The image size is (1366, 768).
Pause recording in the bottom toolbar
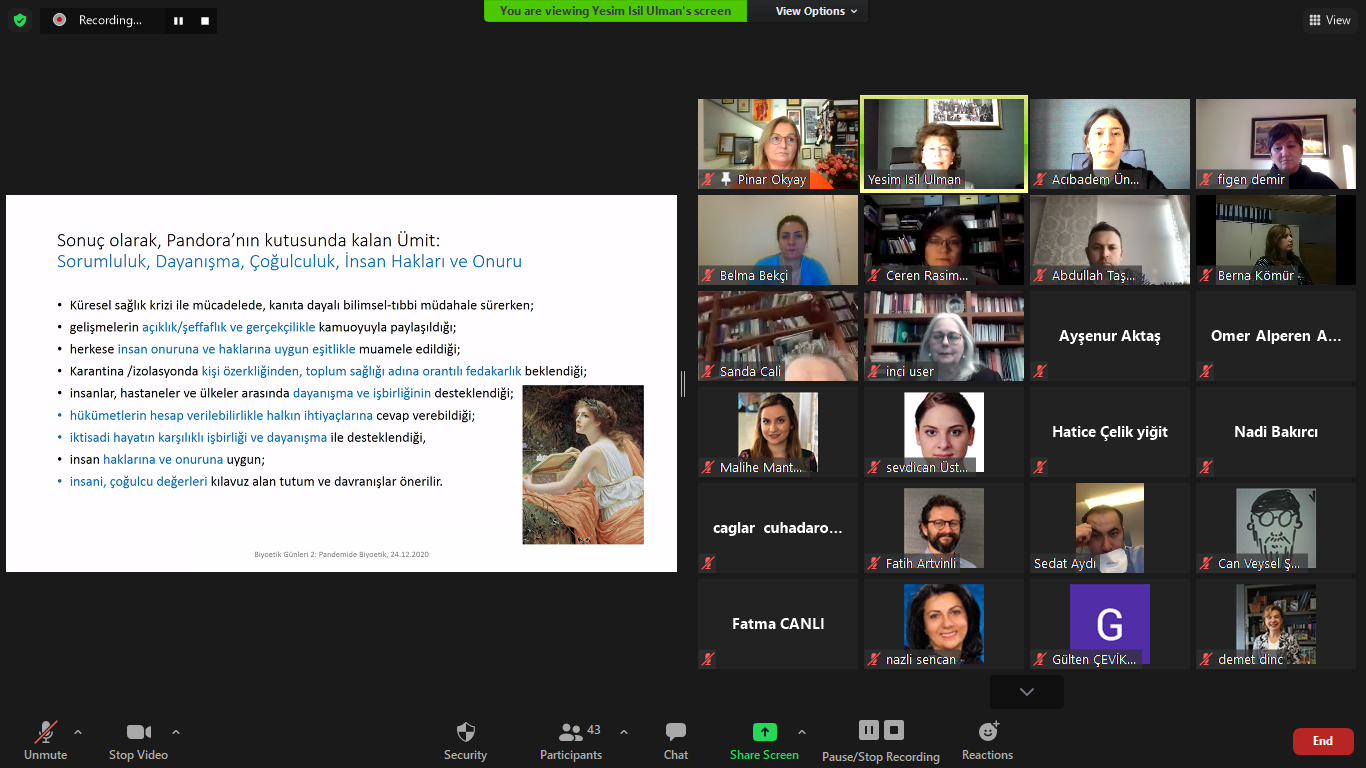[868, 730]
